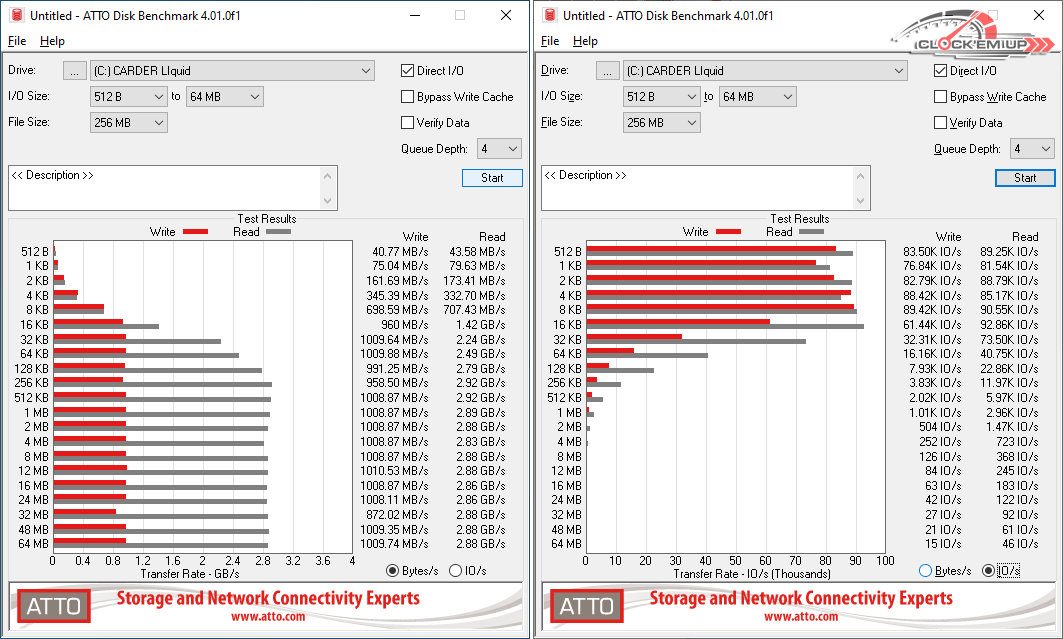1063x639 pixels.
Task: Open File Size 256 MB dropdown in left window
Action: coord(129,123)
